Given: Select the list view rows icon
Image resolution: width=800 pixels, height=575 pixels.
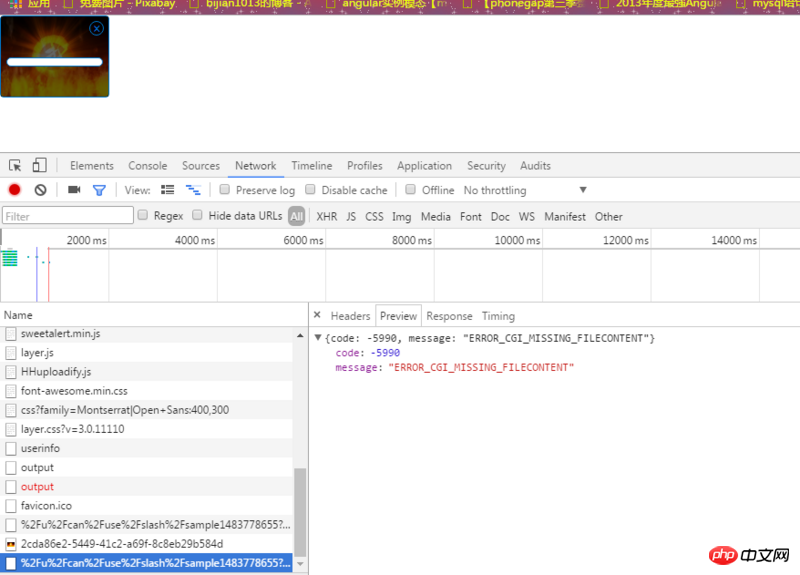Looking at the screenshot, I should (x=168, y=190).
